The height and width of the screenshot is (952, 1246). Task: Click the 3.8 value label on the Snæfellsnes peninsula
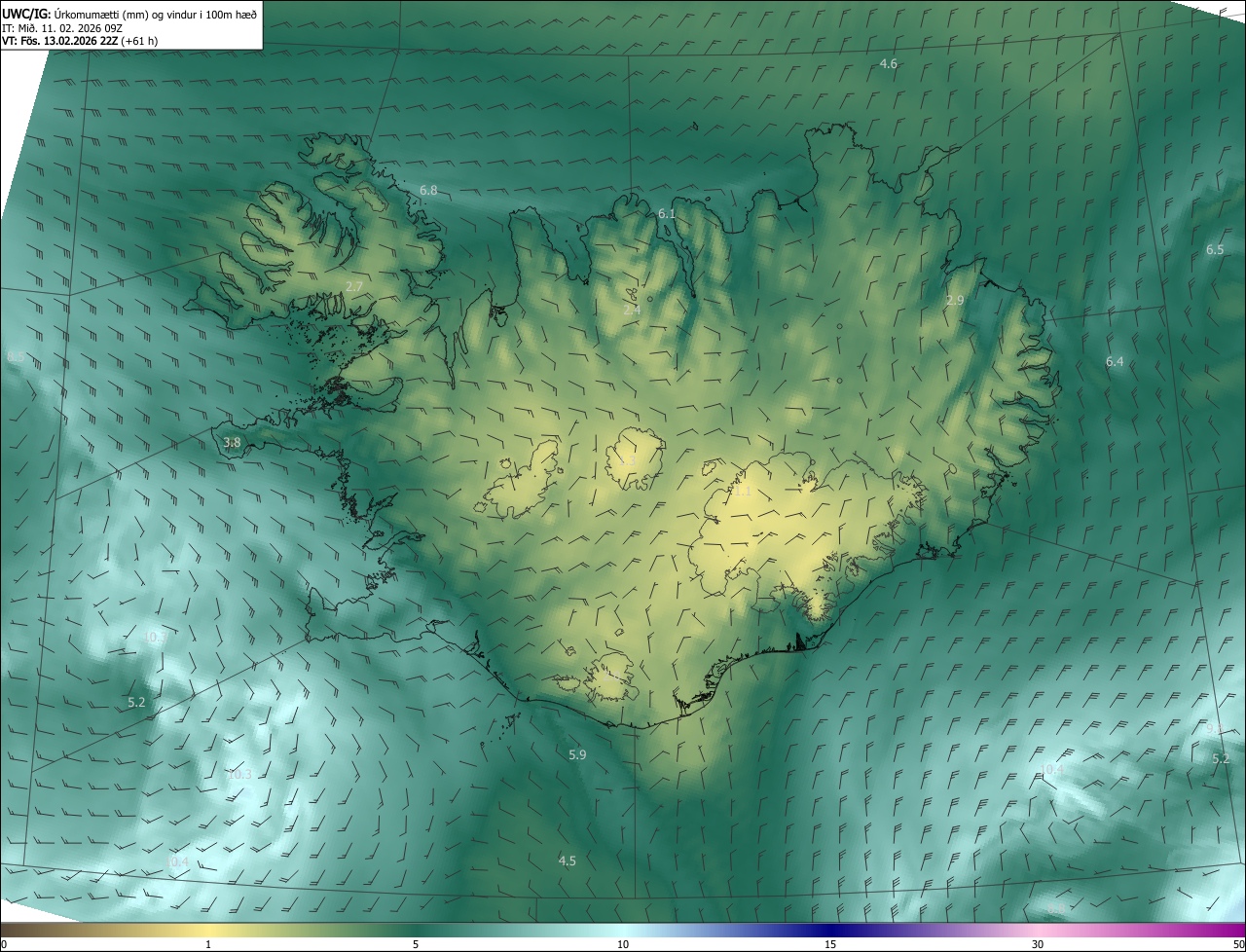tap(232, 442)
